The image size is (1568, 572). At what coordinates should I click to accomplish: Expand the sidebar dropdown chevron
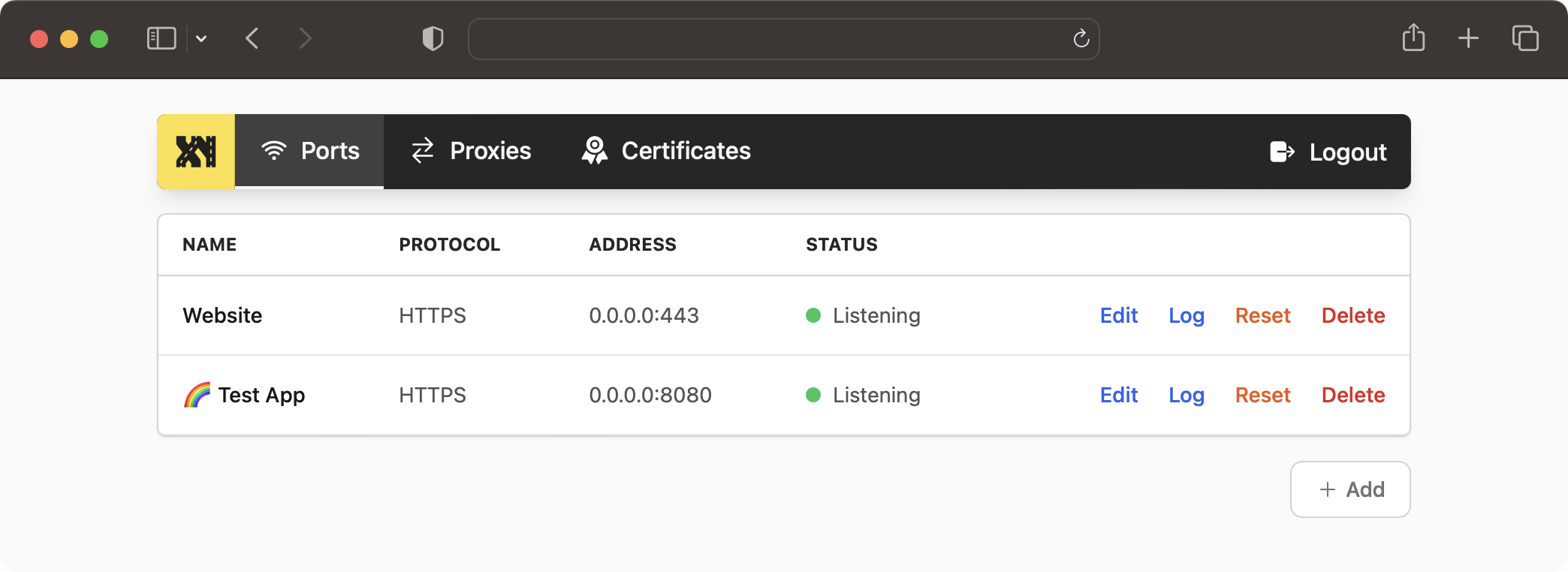pyautogui.click(x=201, y=38)
